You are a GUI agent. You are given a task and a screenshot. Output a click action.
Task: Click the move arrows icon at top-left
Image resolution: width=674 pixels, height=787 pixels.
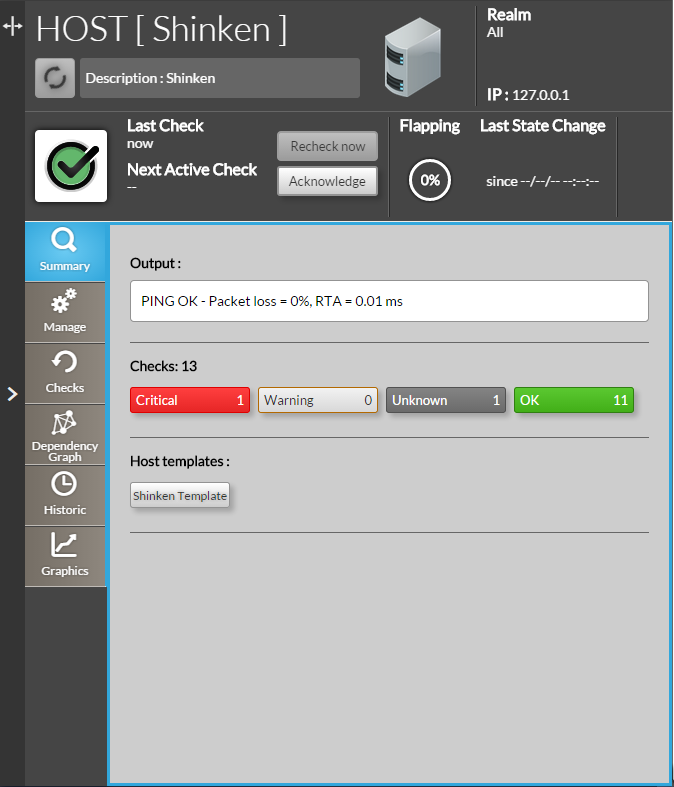pyautogui.click(x=12, y=28)
